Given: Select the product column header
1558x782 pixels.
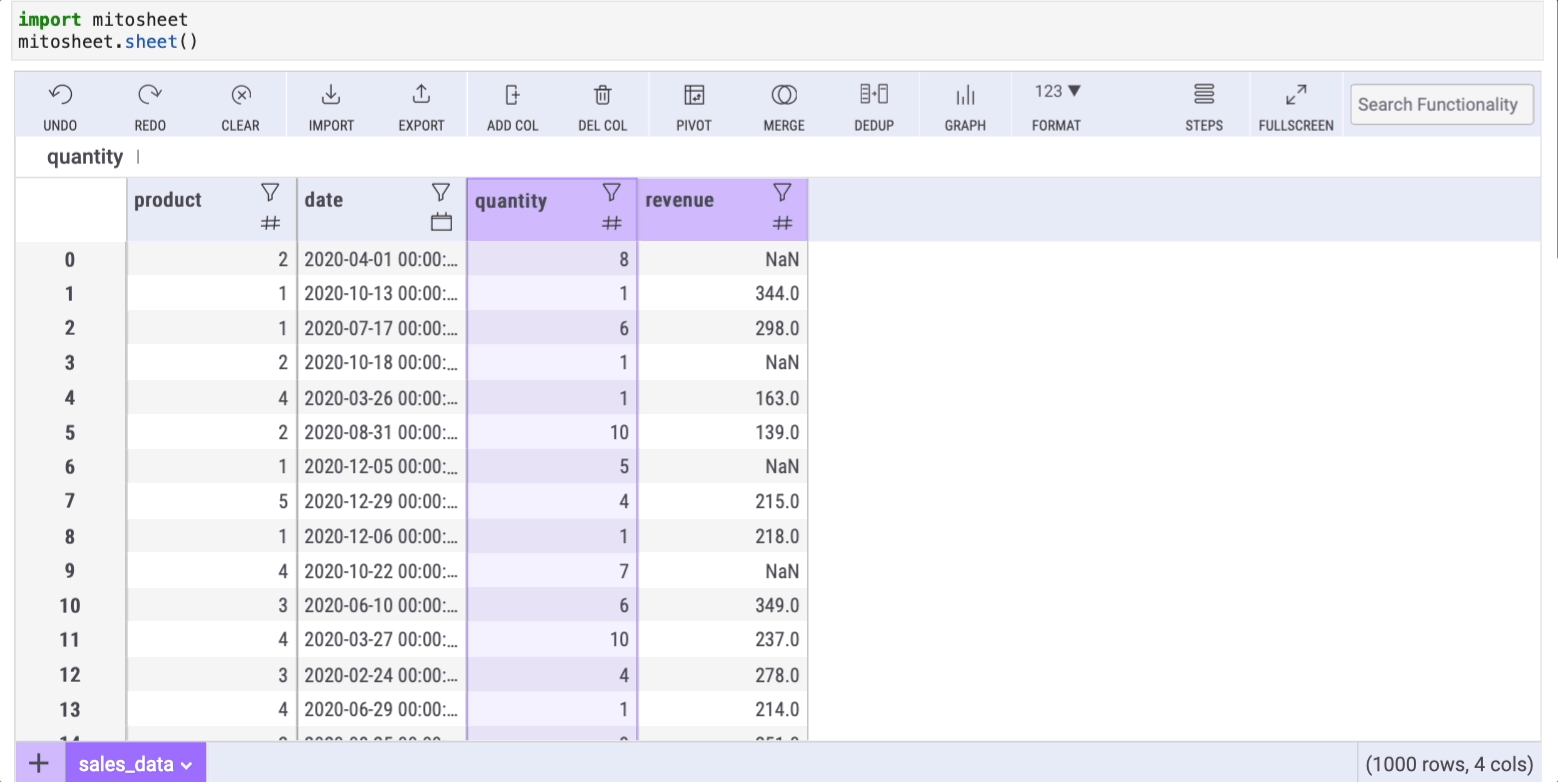Looking at the screenshot, I should [168, 200].
